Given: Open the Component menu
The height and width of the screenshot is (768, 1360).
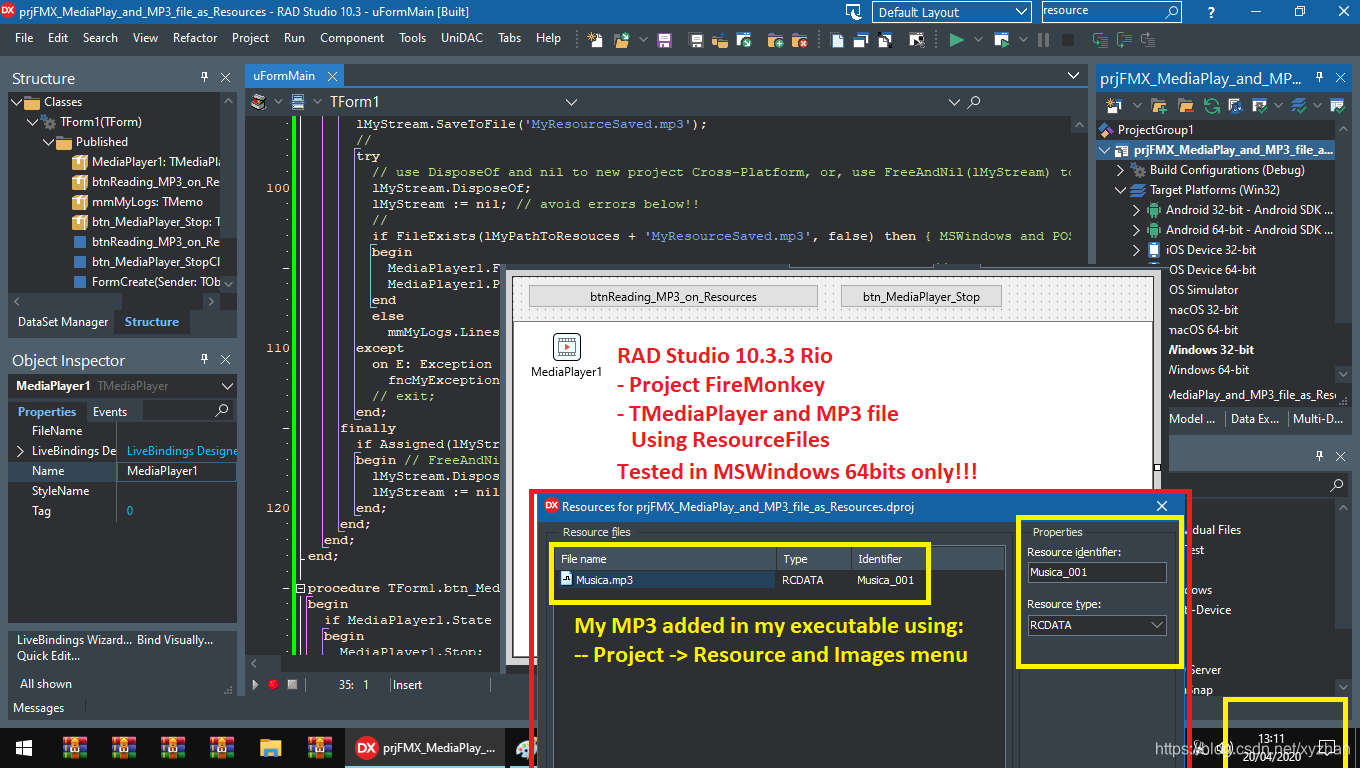Looking at the screenshot, I should click(x=352, y=38).
